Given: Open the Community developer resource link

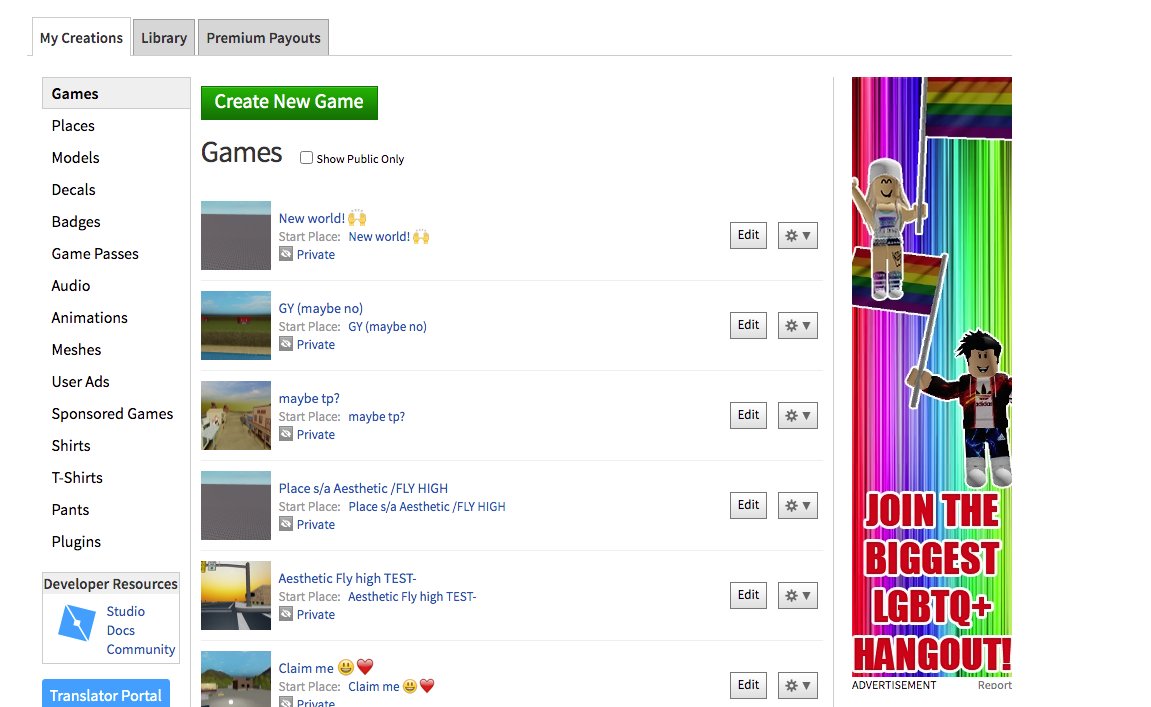Looking at the screenshot, I should pyautogui.click(x=141, y=649).
